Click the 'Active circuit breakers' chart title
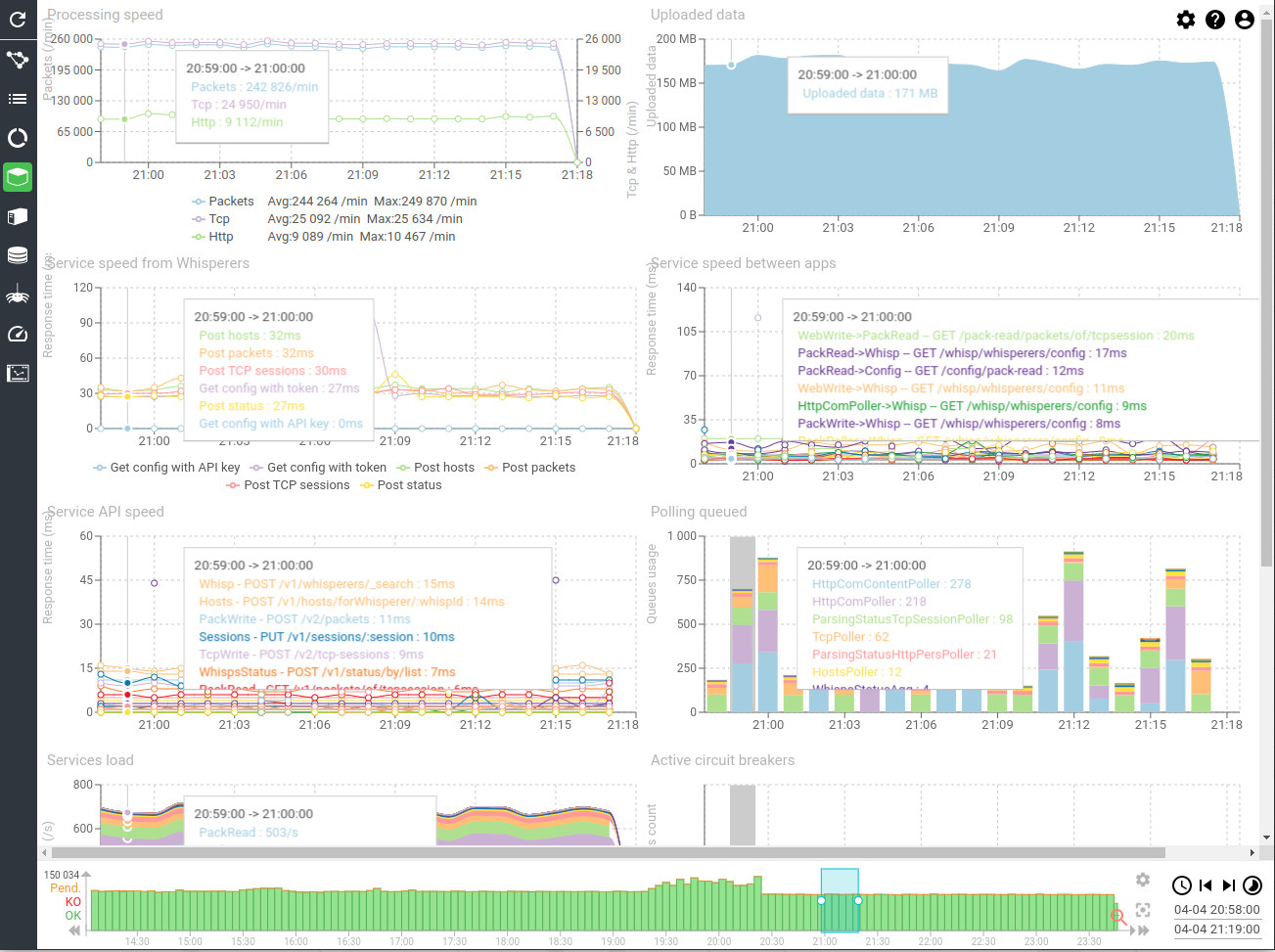1275x952 pixels. click(x=722, y=760)
